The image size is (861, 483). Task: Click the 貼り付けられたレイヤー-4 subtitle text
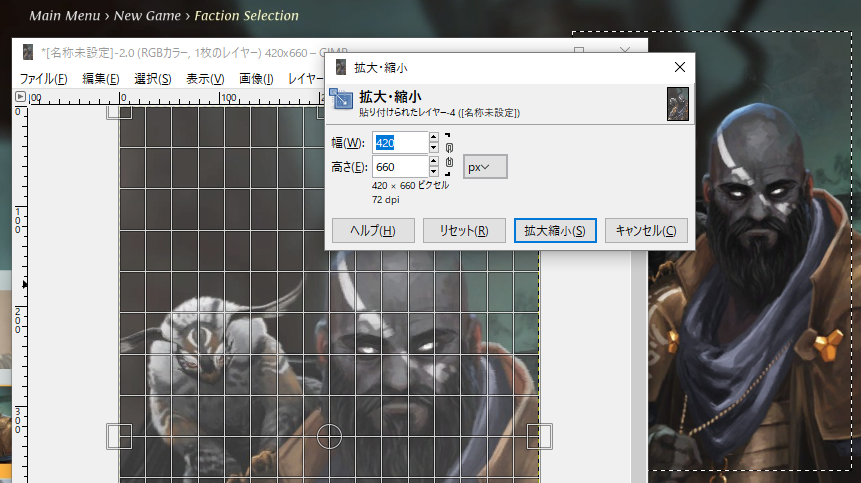[439, 113]
